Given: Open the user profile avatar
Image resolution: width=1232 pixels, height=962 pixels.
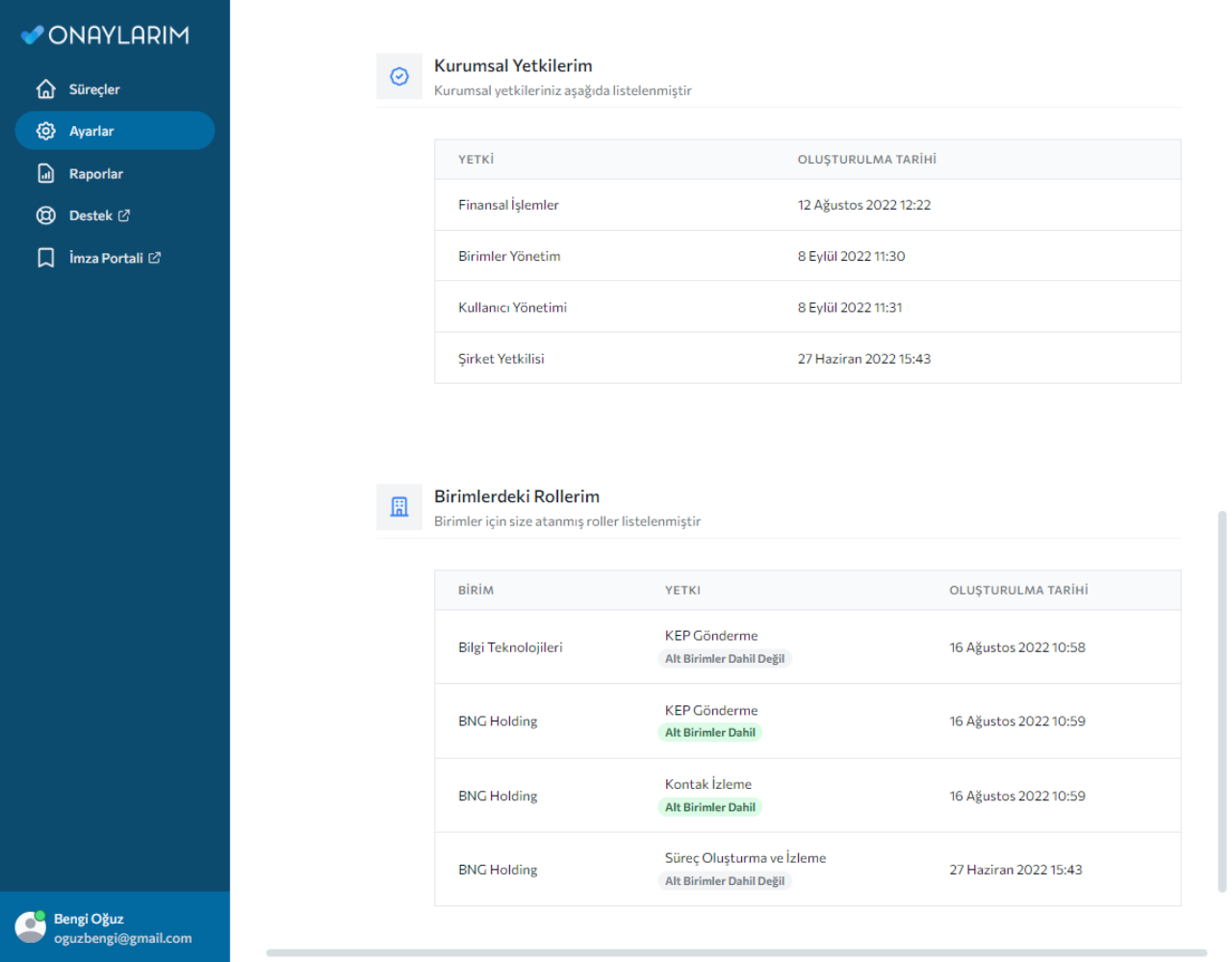Looking at the screenshot, I should (x=30, y=927).
